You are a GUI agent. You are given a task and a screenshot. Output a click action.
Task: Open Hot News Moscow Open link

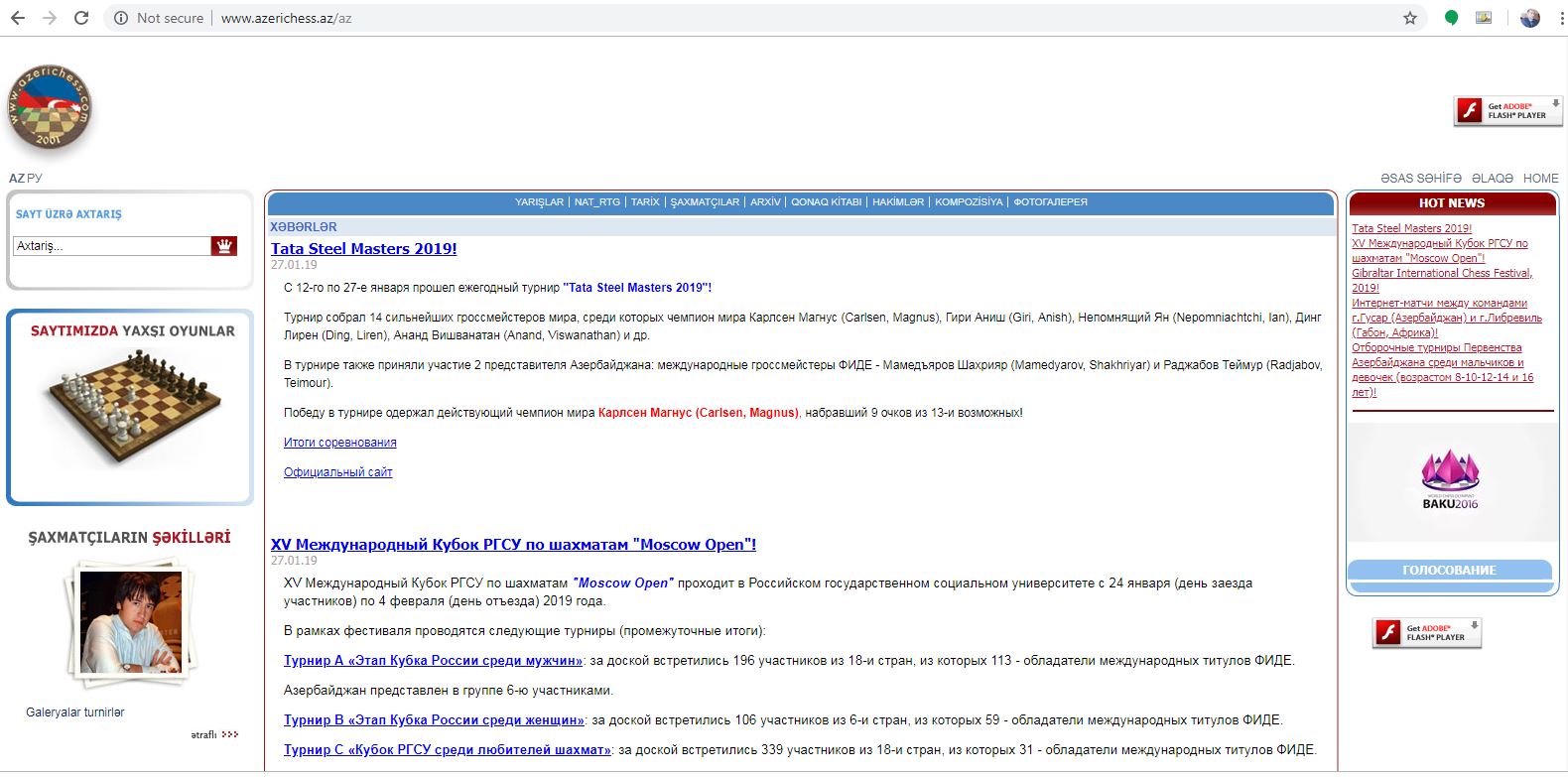coord(1439,250)
